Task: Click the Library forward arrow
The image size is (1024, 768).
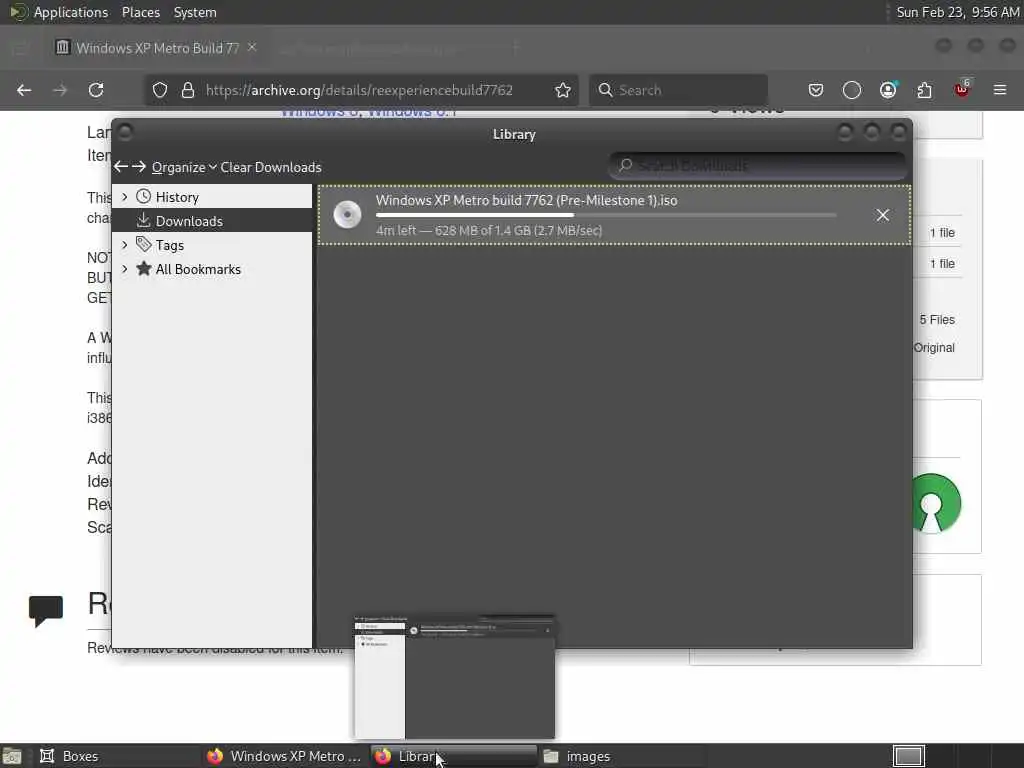Action: [138, 167]
